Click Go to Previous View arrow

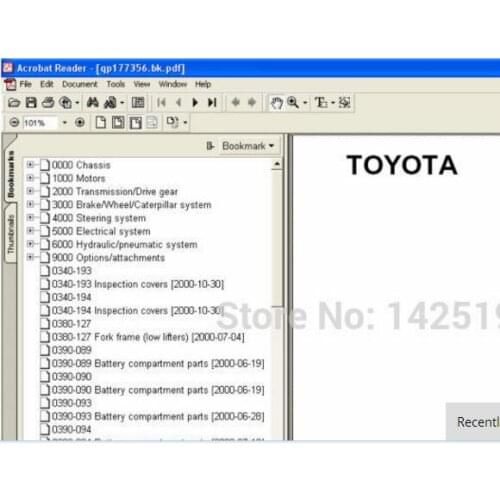(236, 102)
